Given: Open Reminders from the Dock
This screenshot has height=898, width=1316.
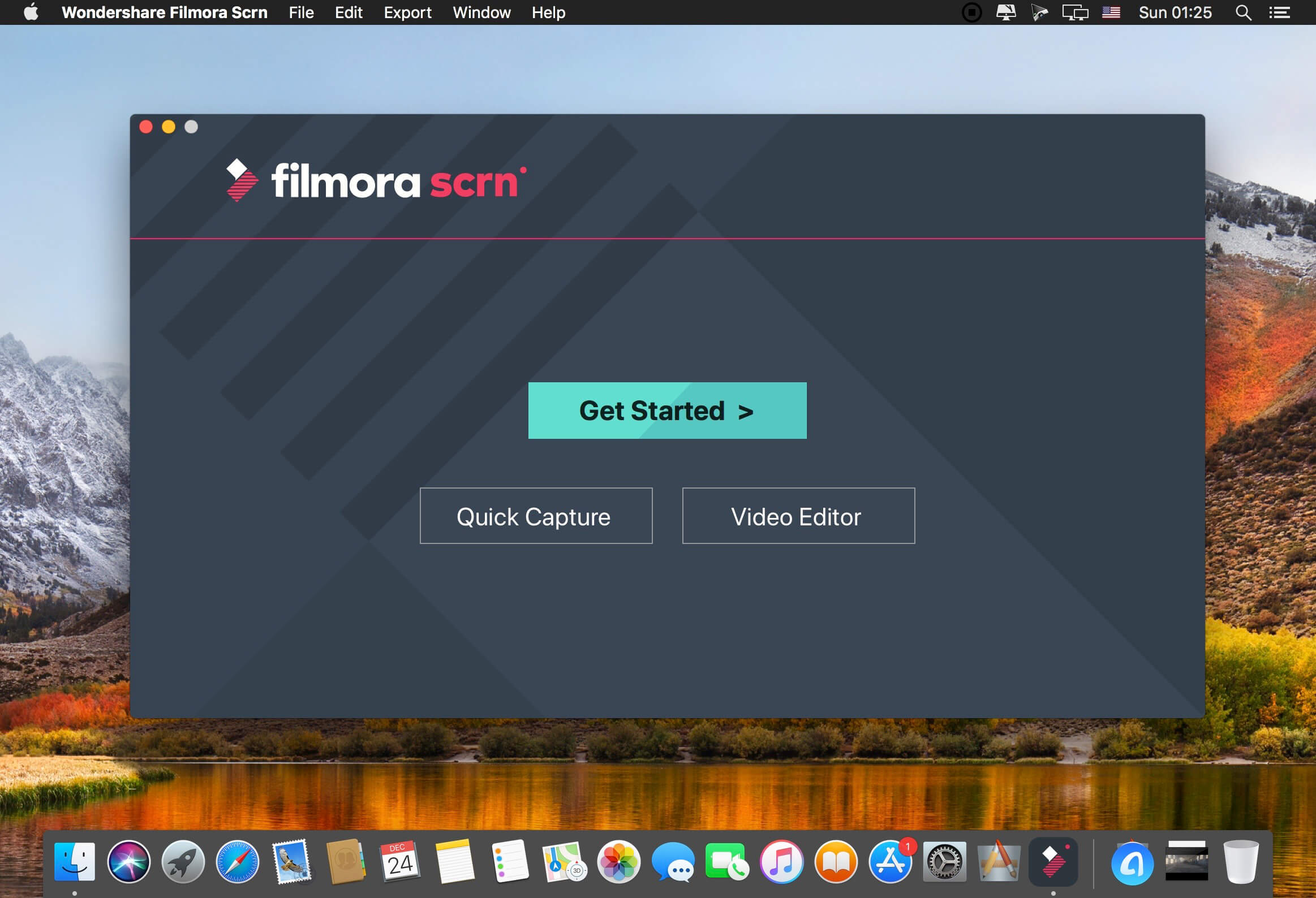Looking at the screenshot, I should 510,862.
